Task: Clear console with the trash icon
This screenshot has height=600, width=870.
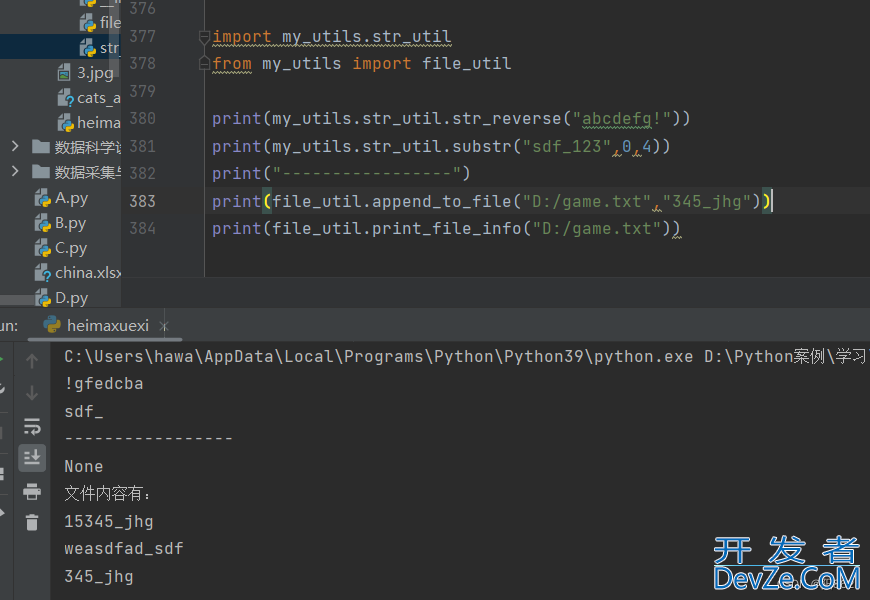Action: click(32, 522)
